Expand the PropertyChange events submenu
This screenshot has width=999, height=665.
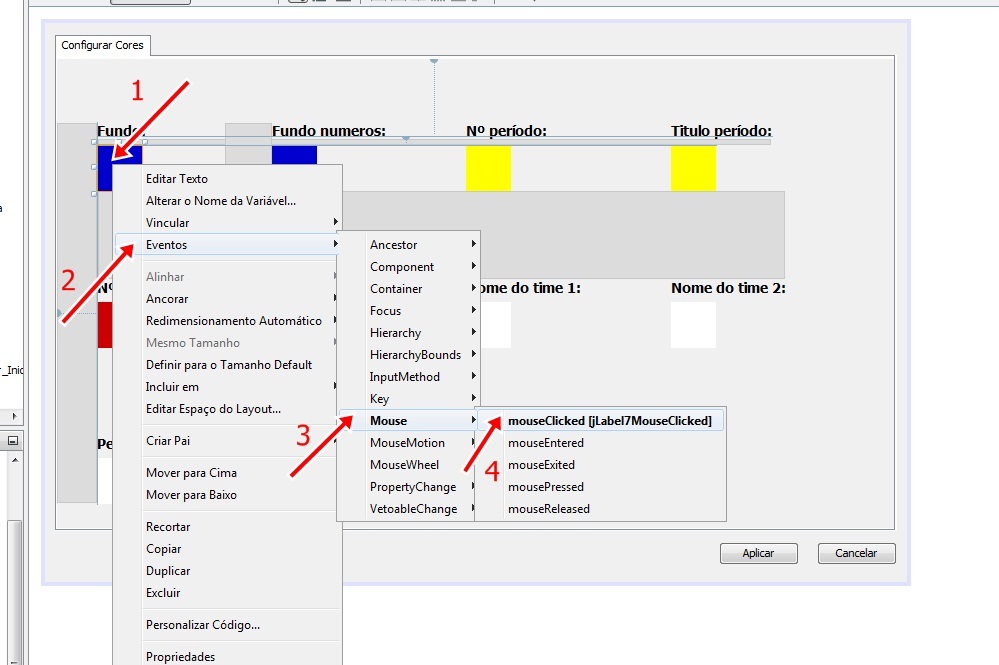click(x=408, y=487)
